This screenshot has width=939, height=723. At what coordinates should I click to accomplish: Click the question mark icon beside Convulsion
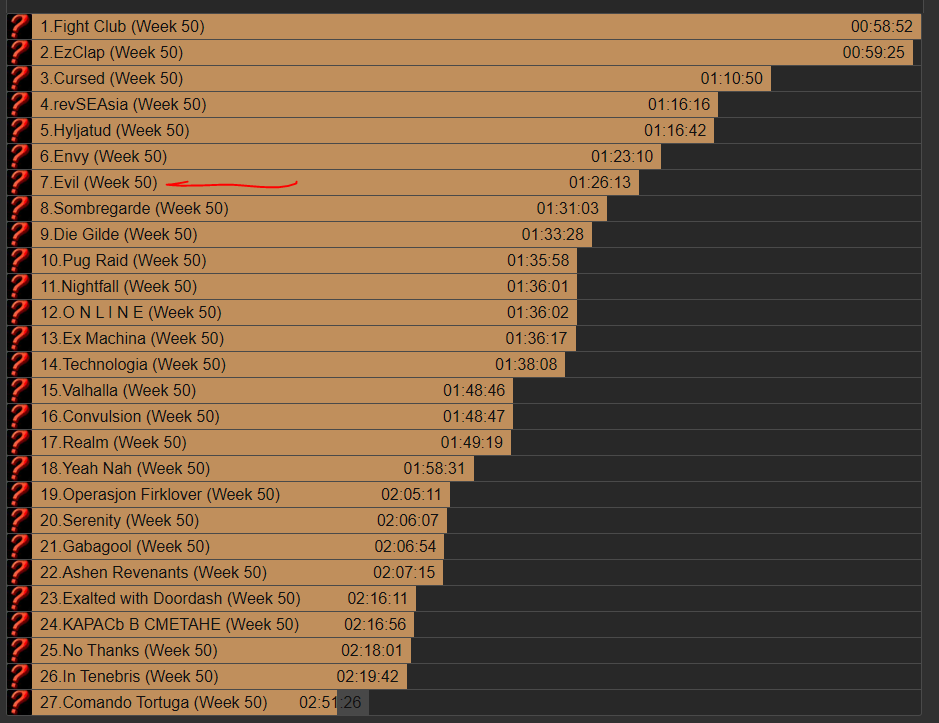[19, 416]
